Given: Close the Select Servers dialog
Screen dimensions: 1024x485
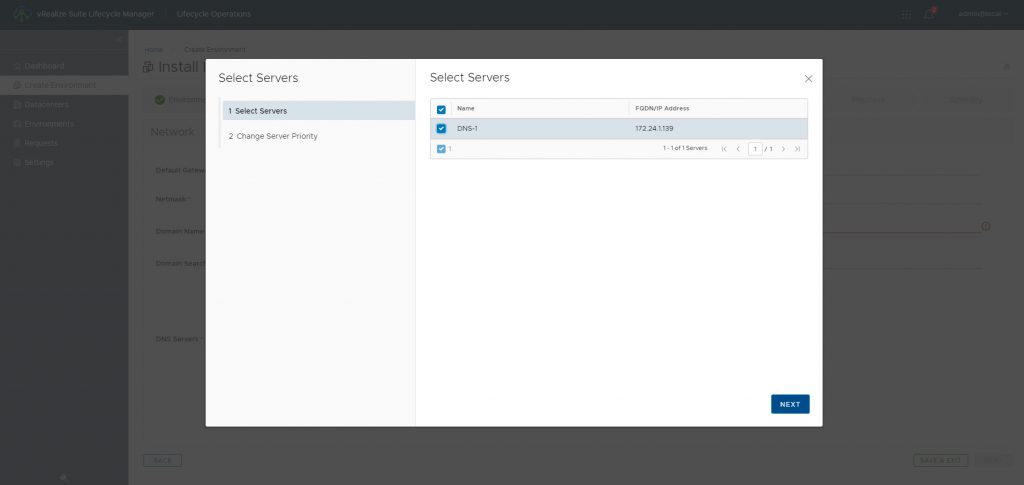Looking at the screenshot, I should point(808,79).
